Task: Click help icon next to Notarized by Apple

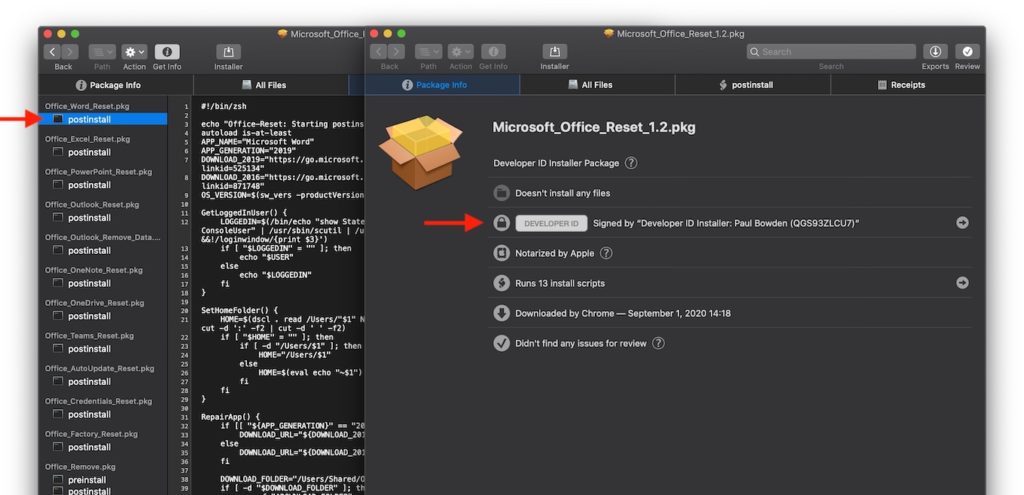Action: pos(606,253)
